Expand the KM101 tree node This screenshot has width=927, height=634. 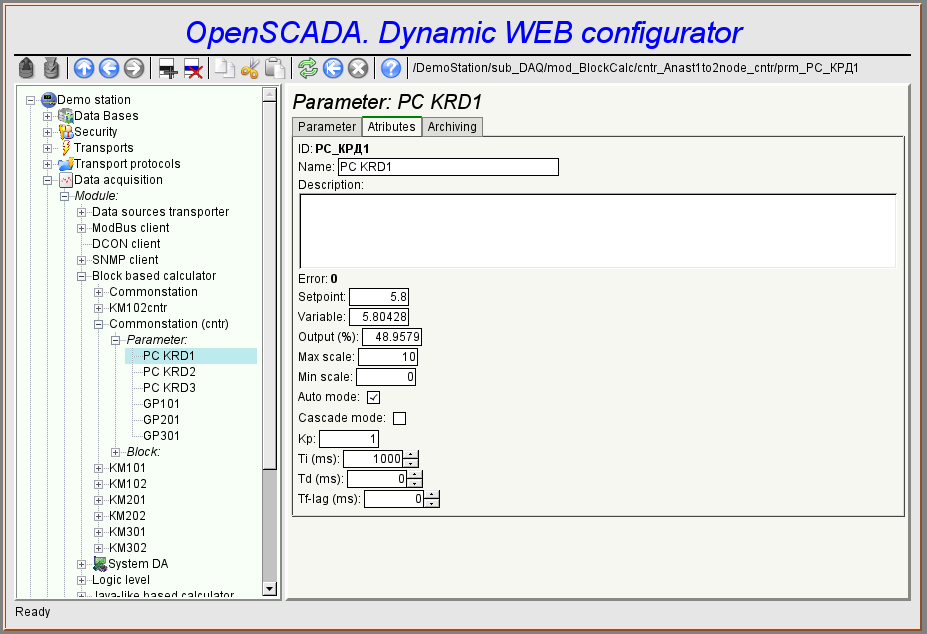(99, 468)
